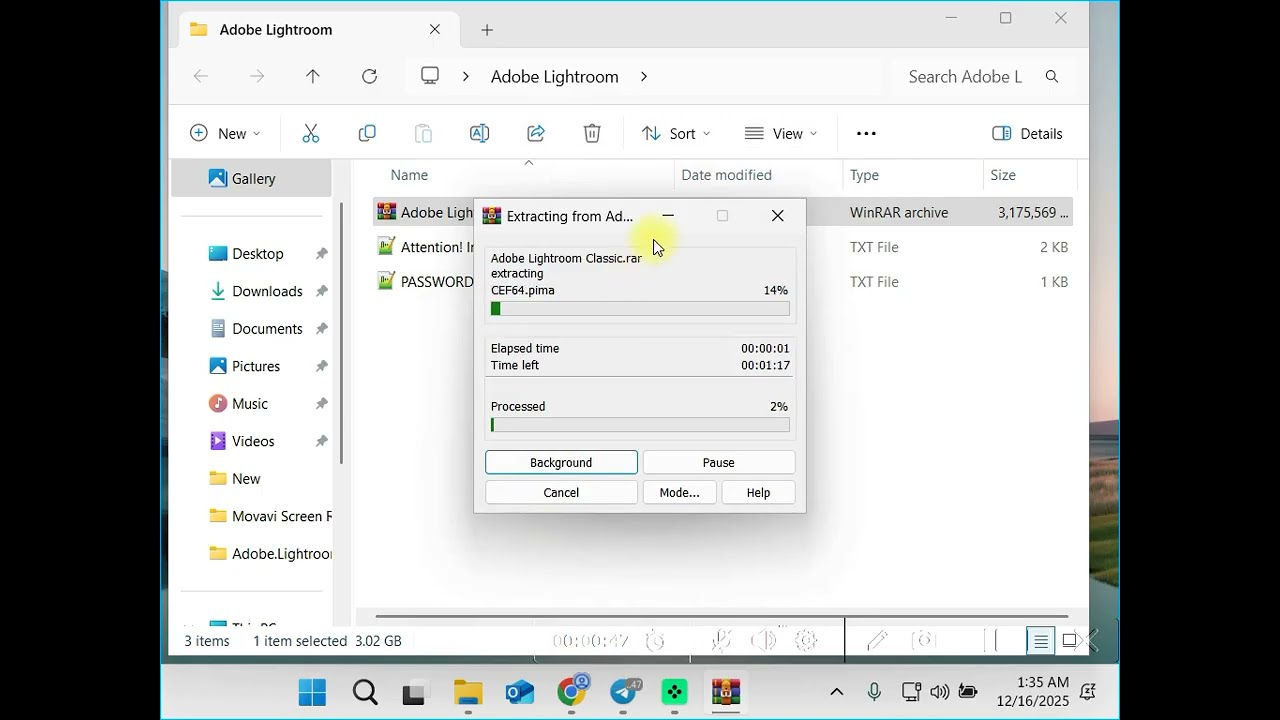
Task: Open Desktop in sidebar
Action: pyautogui.click(x=258, y=254)
